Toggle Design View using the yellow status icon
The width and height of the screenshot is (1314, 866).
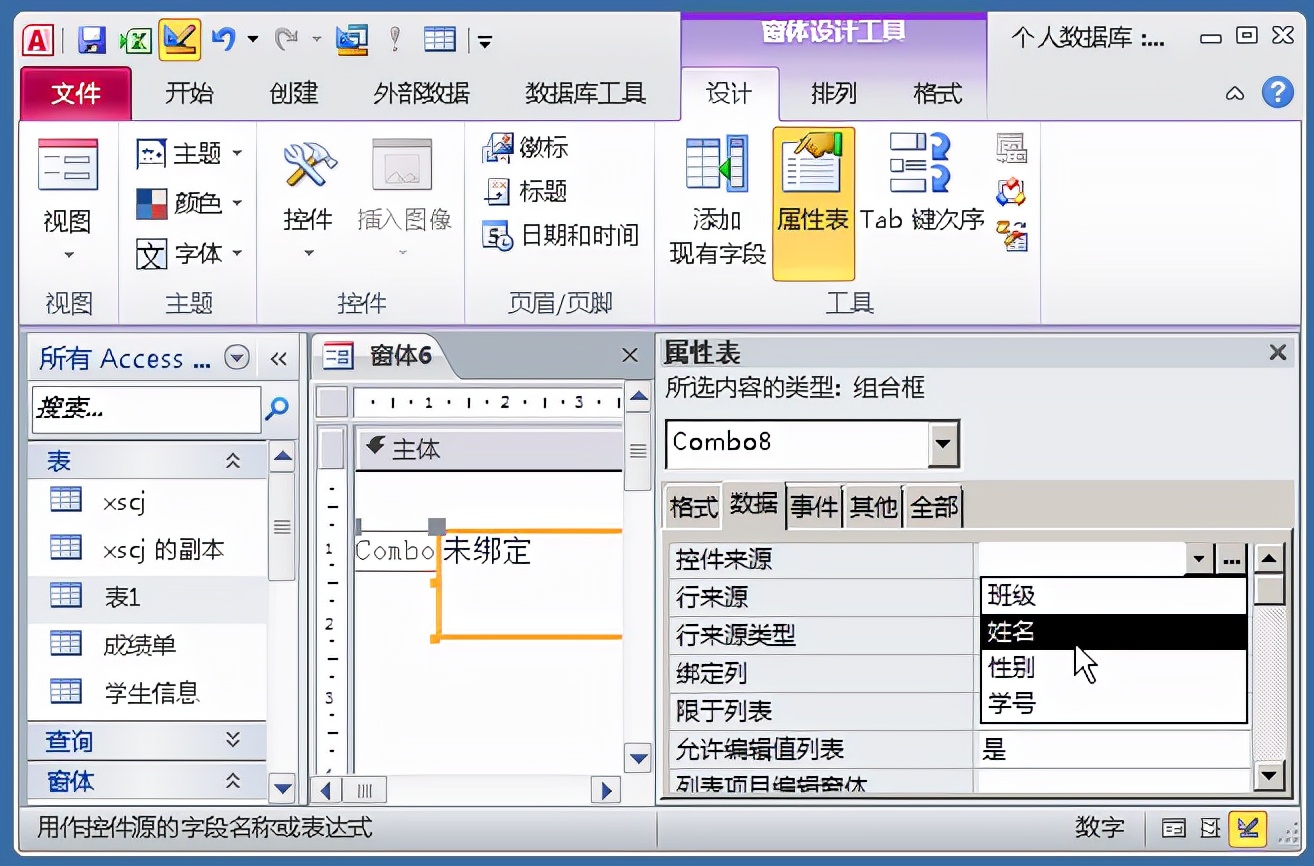click(x=1246, y=828)
